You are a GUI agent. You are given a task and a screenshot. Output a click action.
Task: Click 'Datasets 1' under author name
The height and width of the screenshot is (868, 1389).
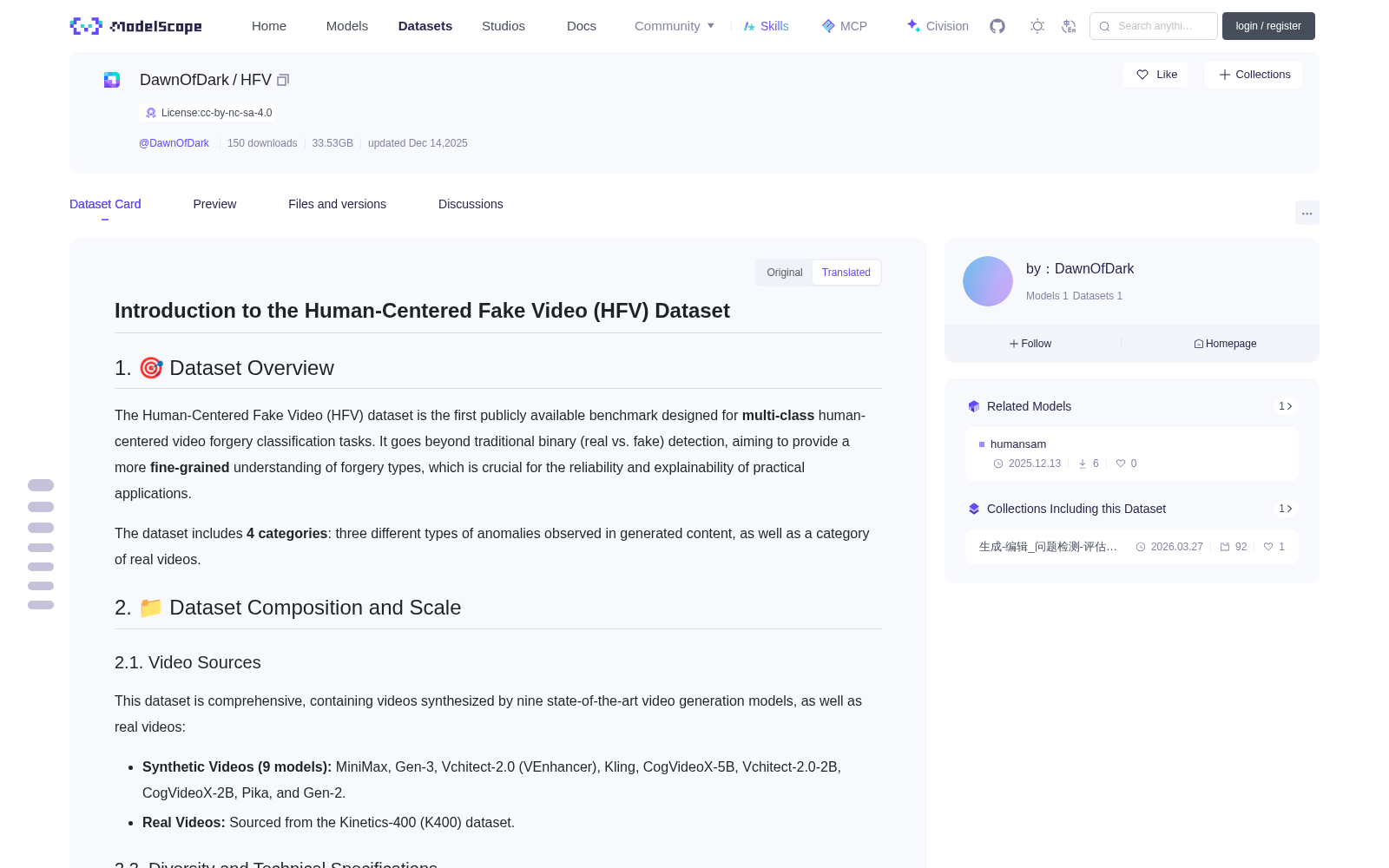pyautogui.click(x=1097, y=296)
